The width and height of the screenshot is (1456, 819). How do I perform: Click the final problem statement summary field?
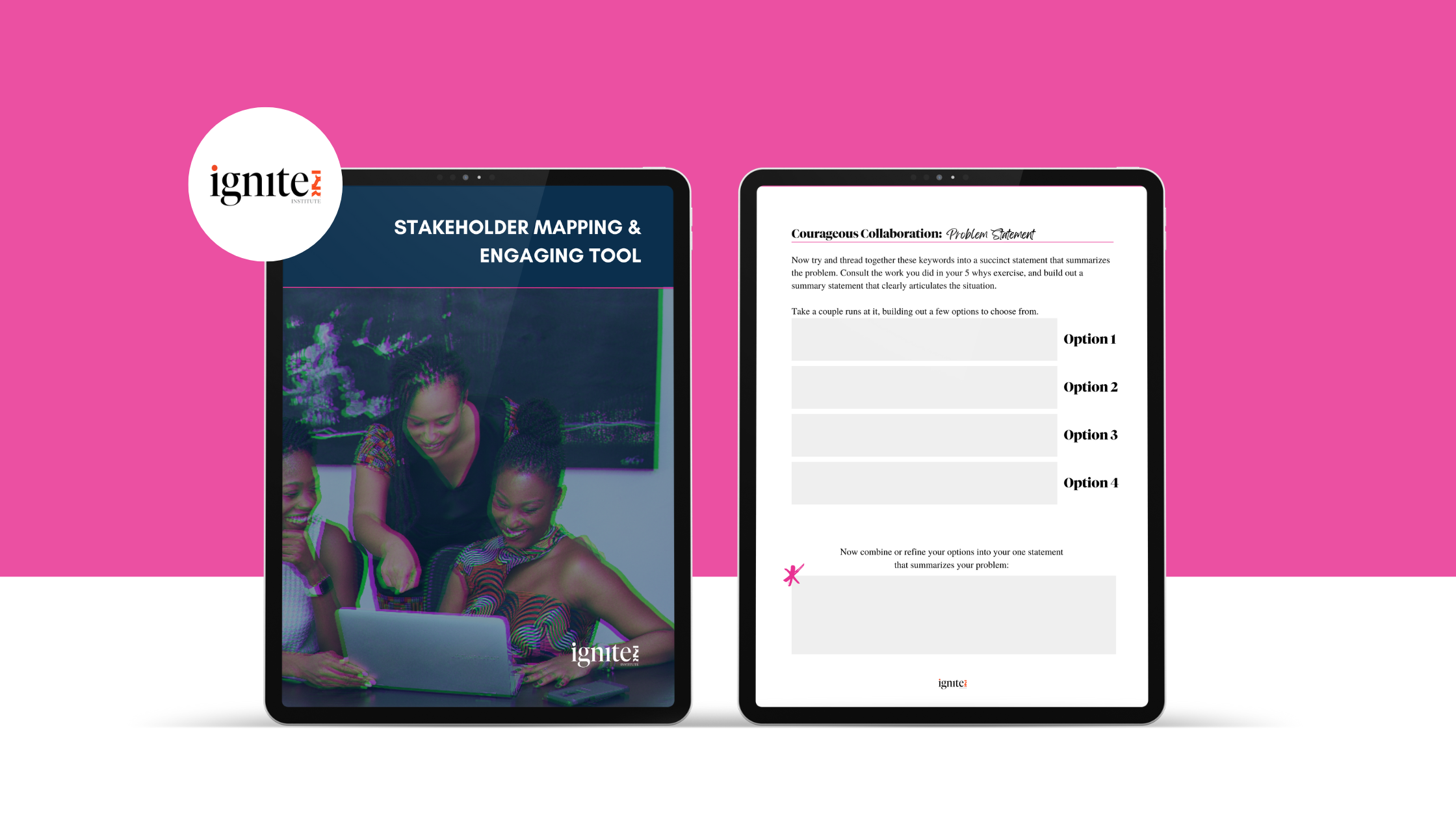click(952, 614)
